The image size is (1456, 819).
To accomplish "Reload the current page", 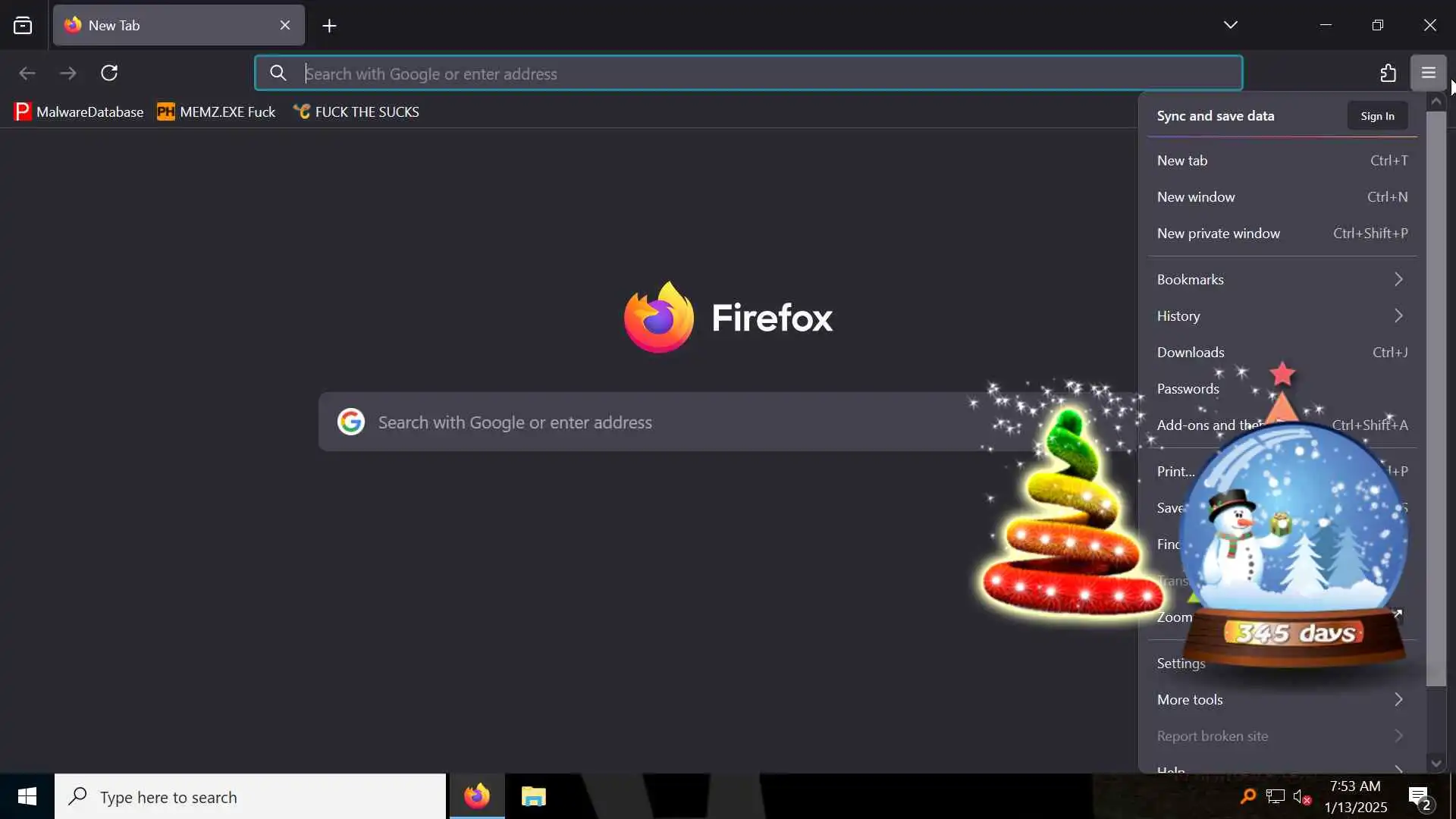I will pyautogui.click(x=109, y=73).
